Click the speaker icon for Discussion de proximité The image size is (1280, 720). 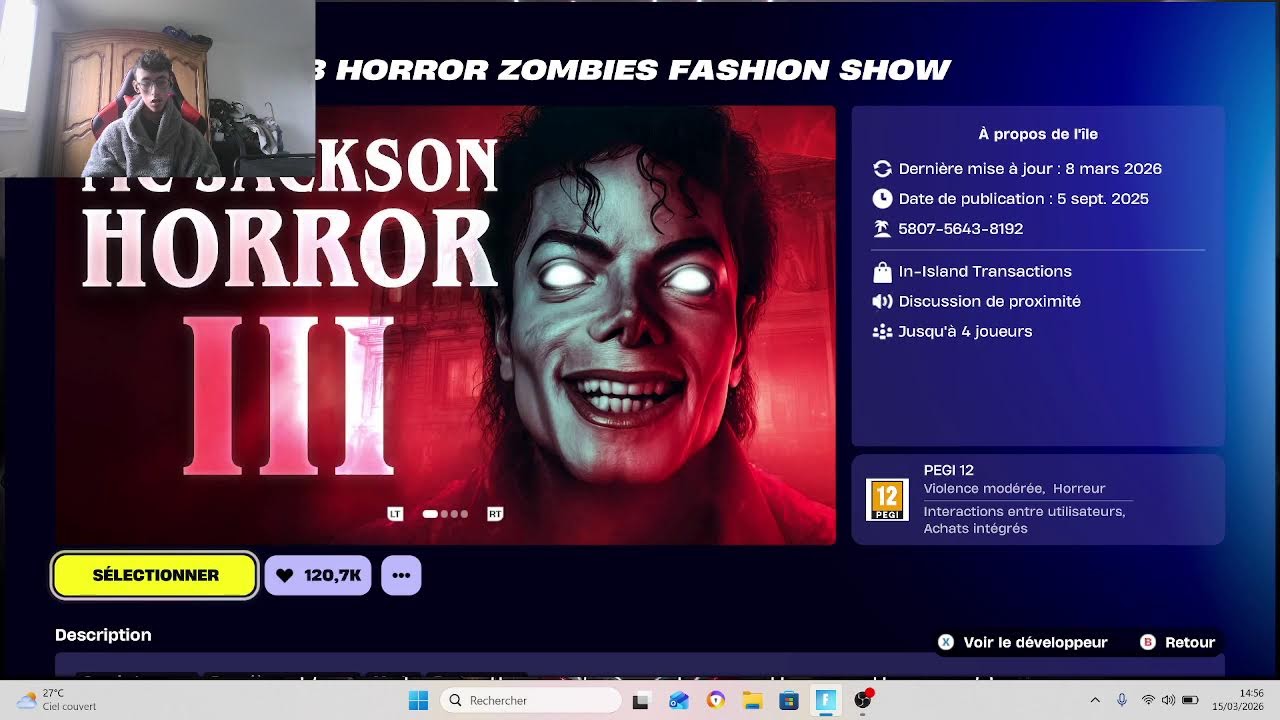coord(882,301)
